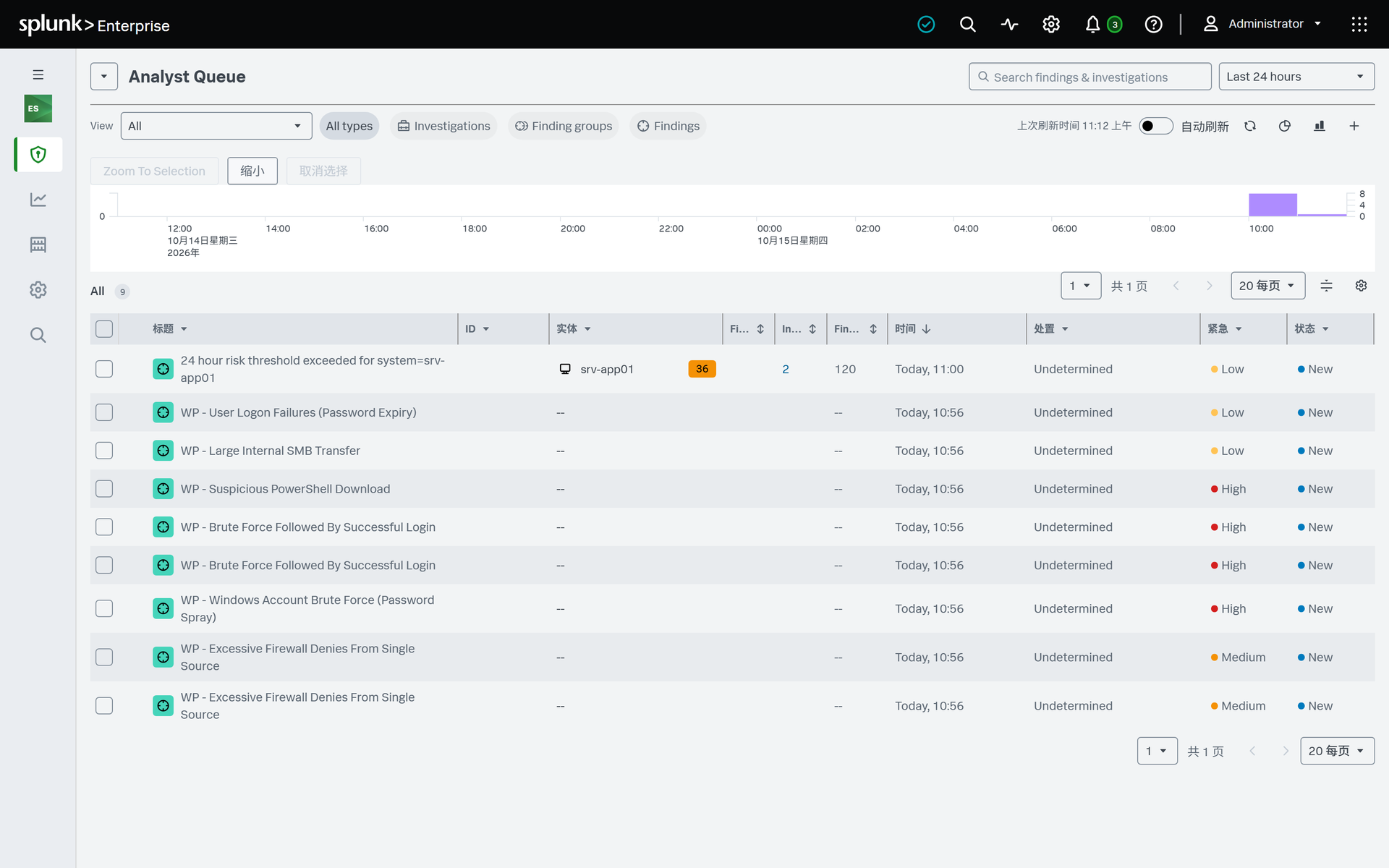Screen dimensions: 1389x868
Task: Click the srv-app01 entity monitor icon
Action: tap(565, 369)
